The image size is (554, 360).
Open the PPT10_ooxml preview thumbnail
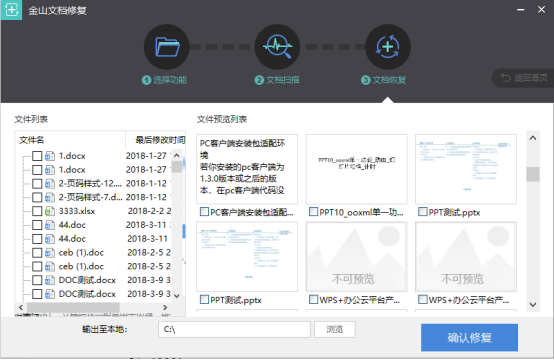(x=356, y=169)
